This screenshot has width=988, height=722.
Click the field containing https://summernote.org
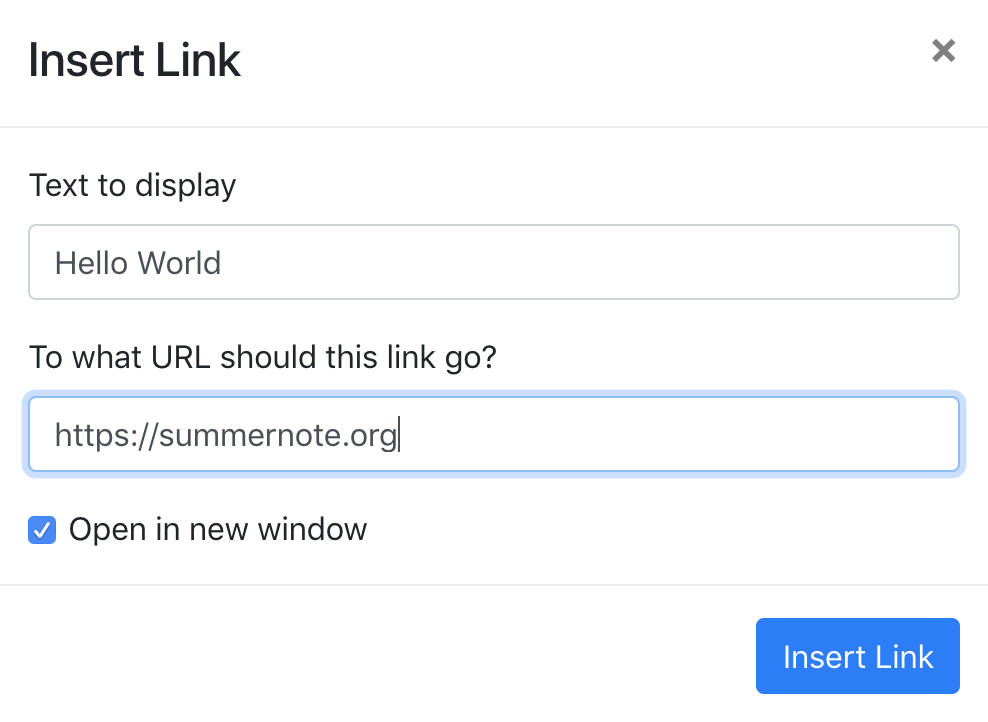click(x=493, y=433)
